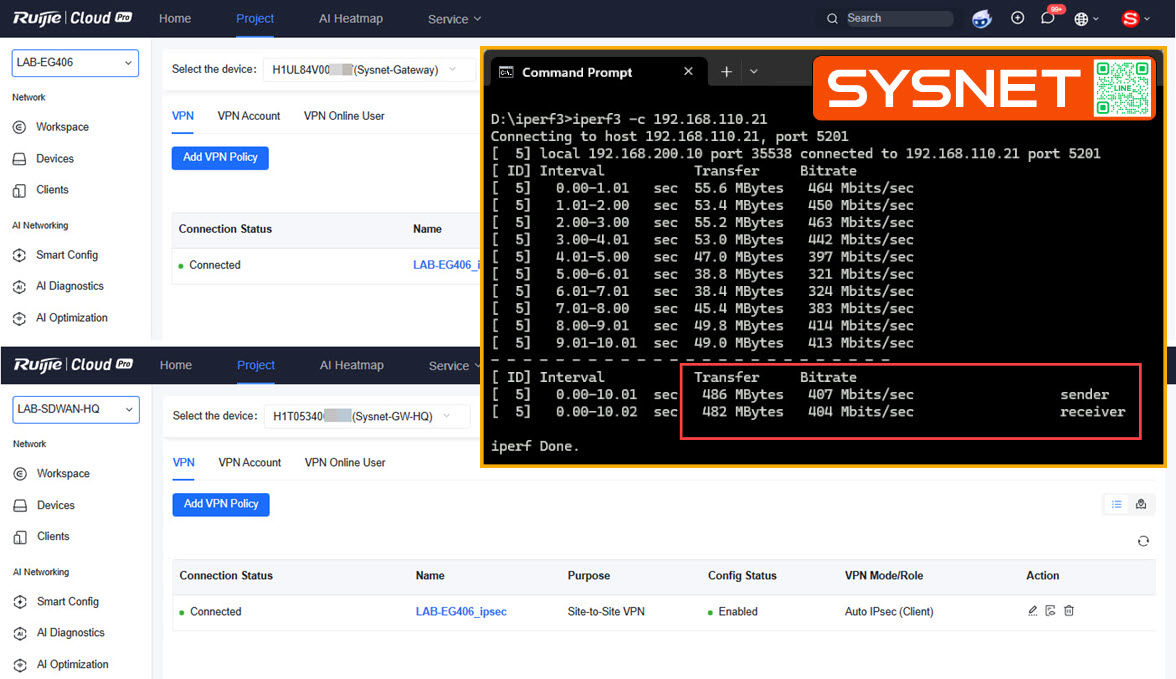Open Project tab in the top window

pos(255,18)
